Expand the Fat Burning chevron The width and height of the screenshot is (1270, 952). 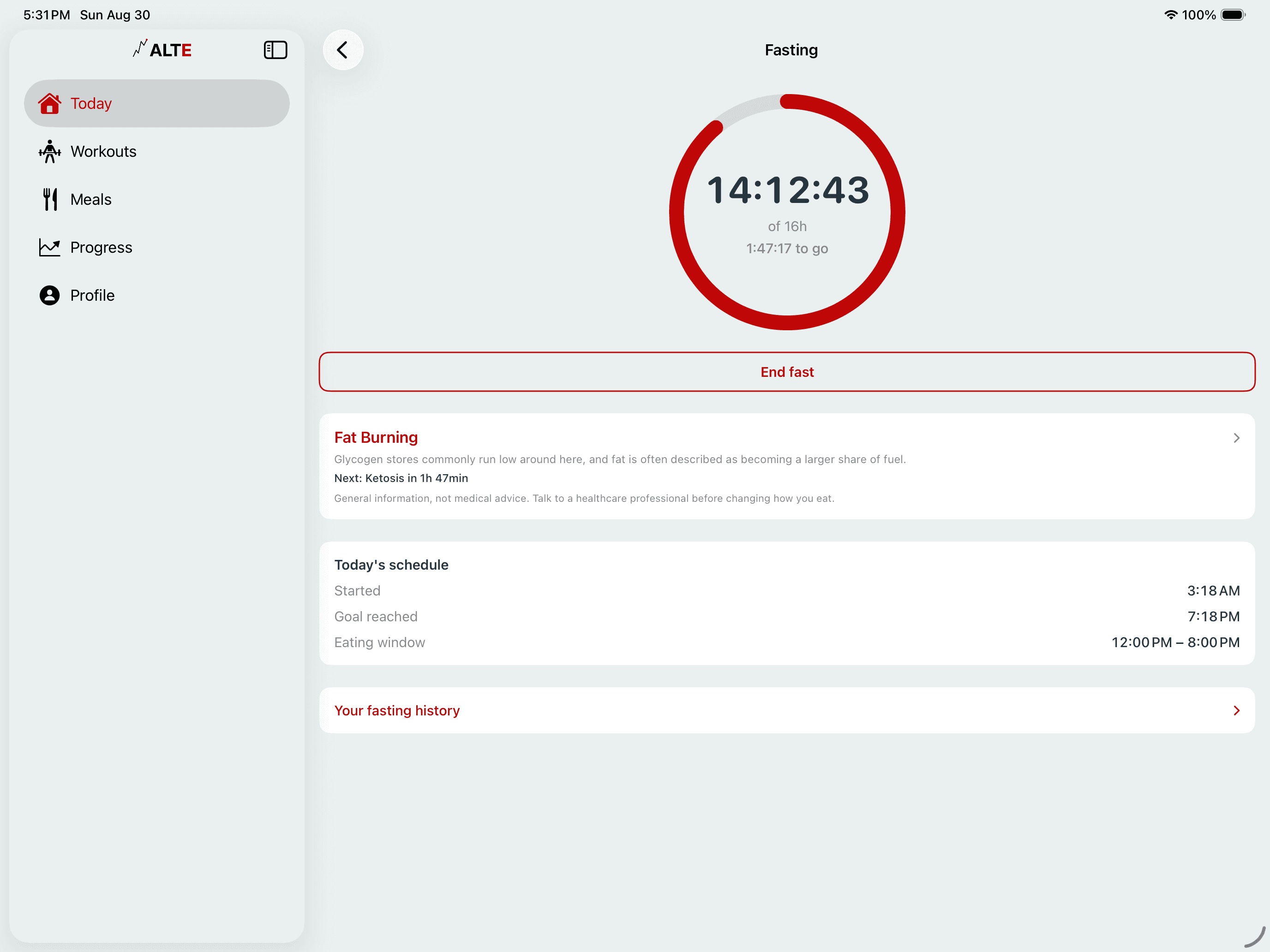tap(1236, 438)
